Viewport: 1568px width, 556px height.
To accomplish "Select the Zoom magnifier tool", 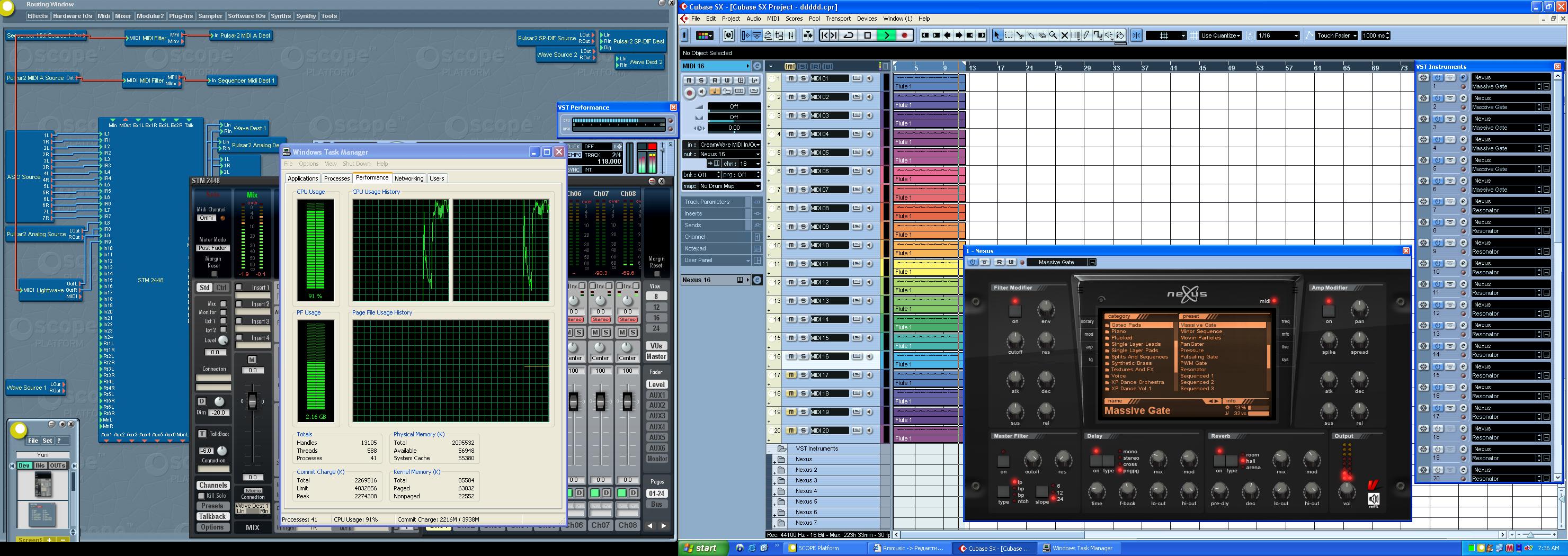I will [x=1053, y=35].
